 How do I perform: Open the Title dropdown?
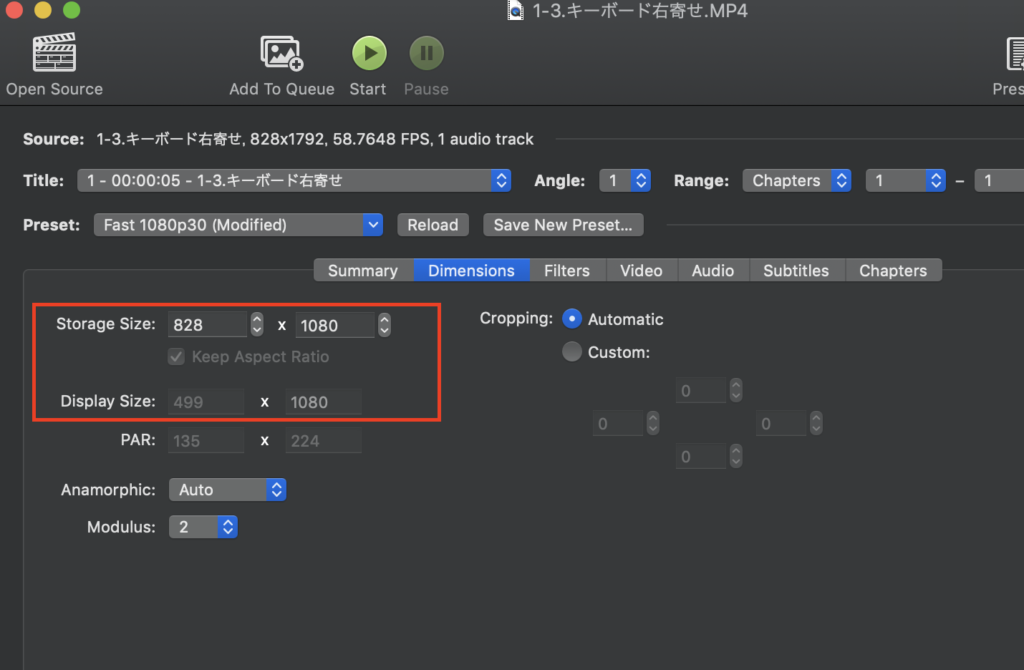[294, 180]
